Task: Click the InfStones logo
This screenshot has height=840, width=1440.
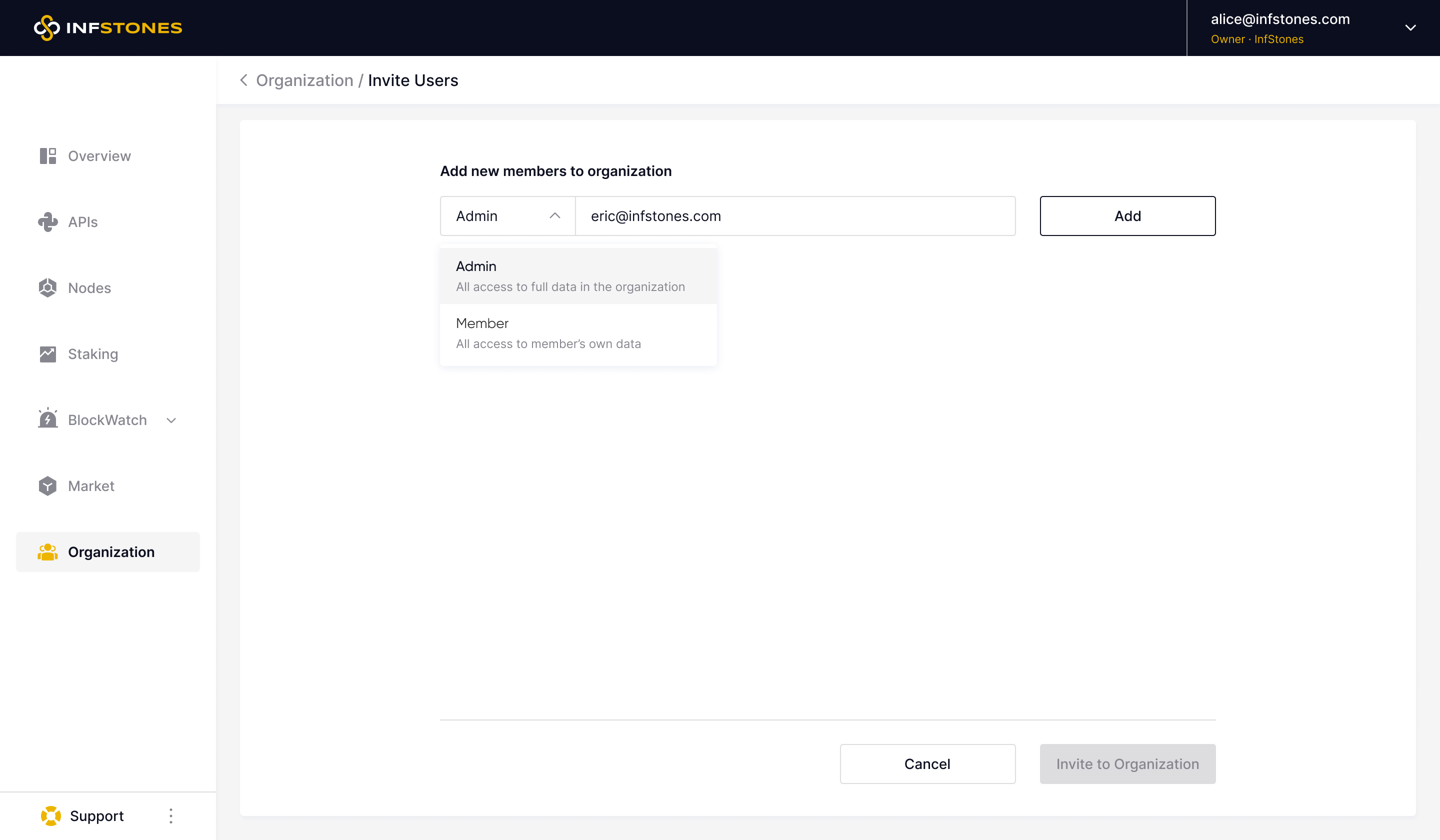Action: [x=107, y=27]
